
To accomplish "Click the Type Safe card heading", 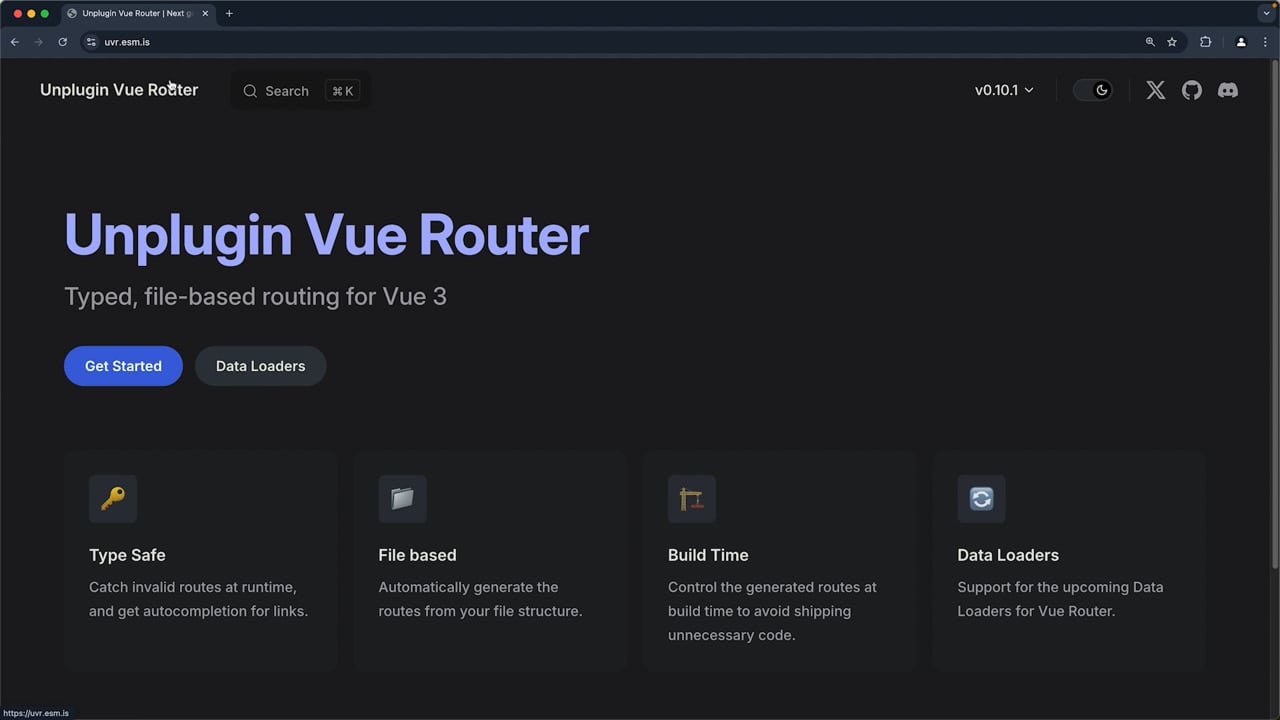I will point(127,555).
